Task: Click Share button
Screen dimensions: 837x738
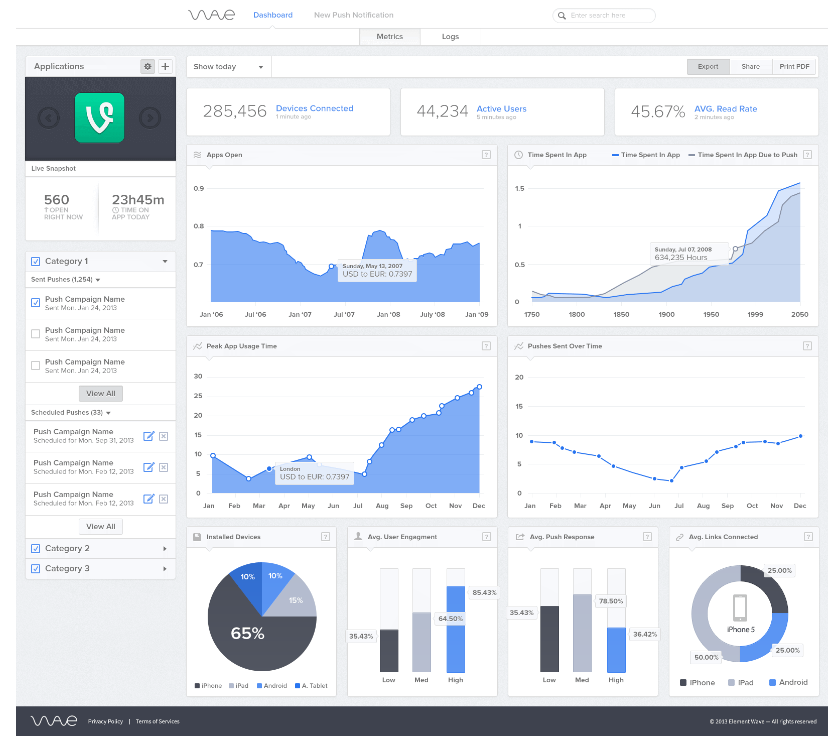Action: click(751, 67)
